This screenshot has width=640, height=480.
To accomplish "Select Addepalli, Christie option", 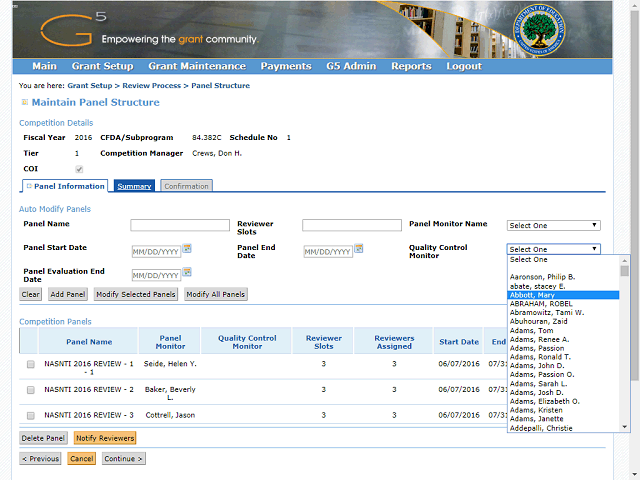I will tap(563, 428).
